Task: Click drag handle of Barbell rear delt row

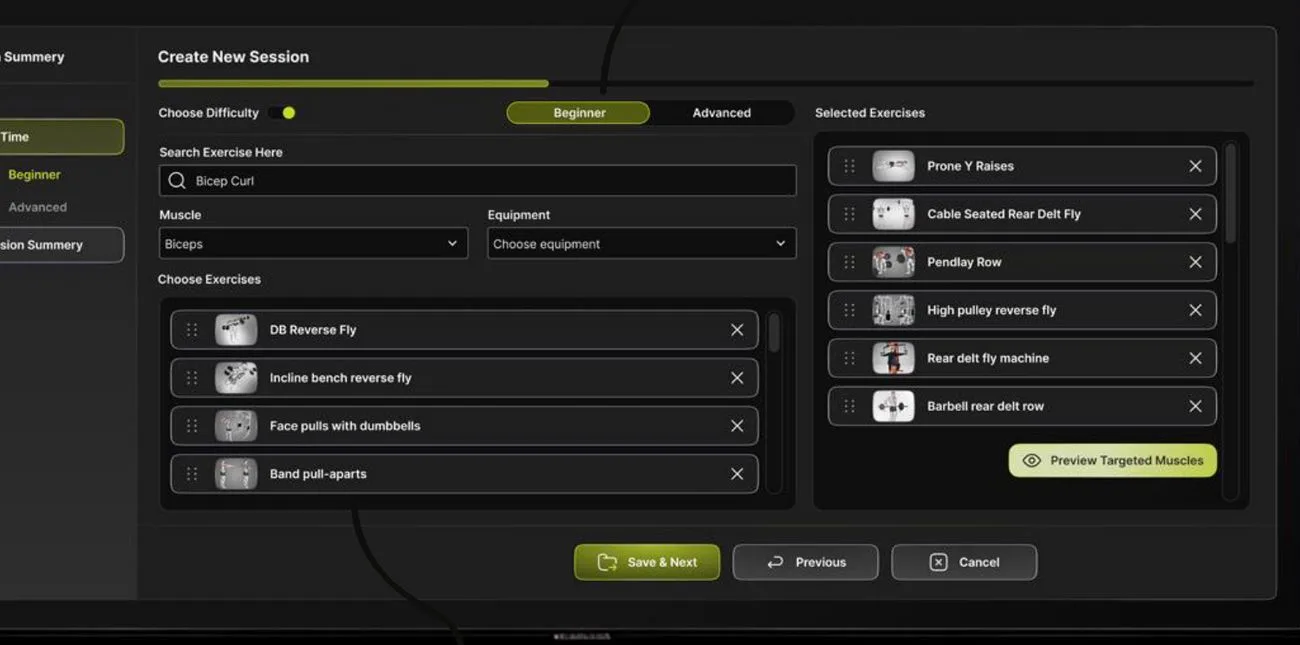Action: (x=849, y=406)
